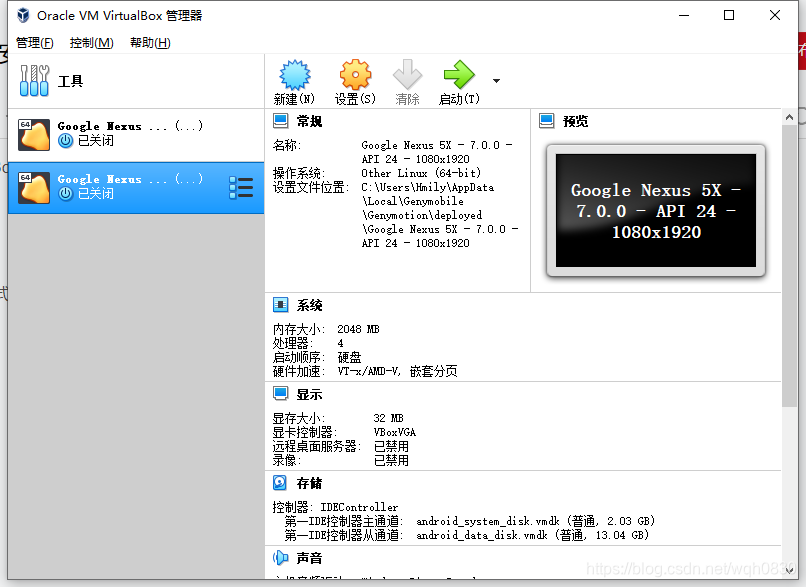Viewport: 806px width, 587px height.
Task: Click the 处理器 value 4
Action: pos(340,343)
